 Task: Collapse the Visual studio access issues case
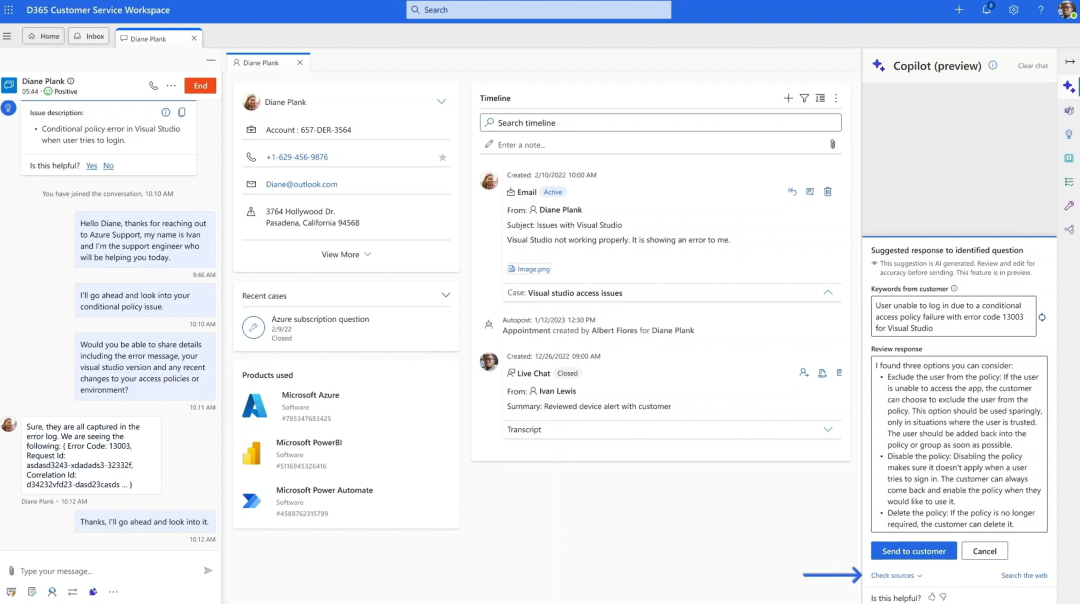pos(828,293)
